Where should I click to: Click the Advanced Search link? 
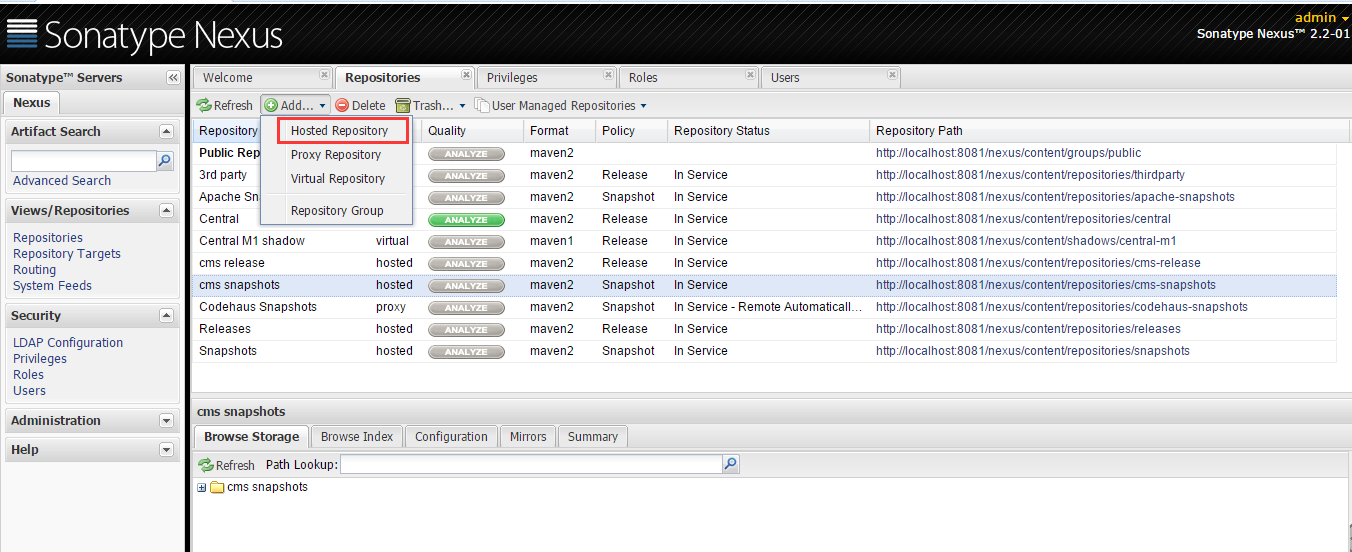click(x=62, y=181)
